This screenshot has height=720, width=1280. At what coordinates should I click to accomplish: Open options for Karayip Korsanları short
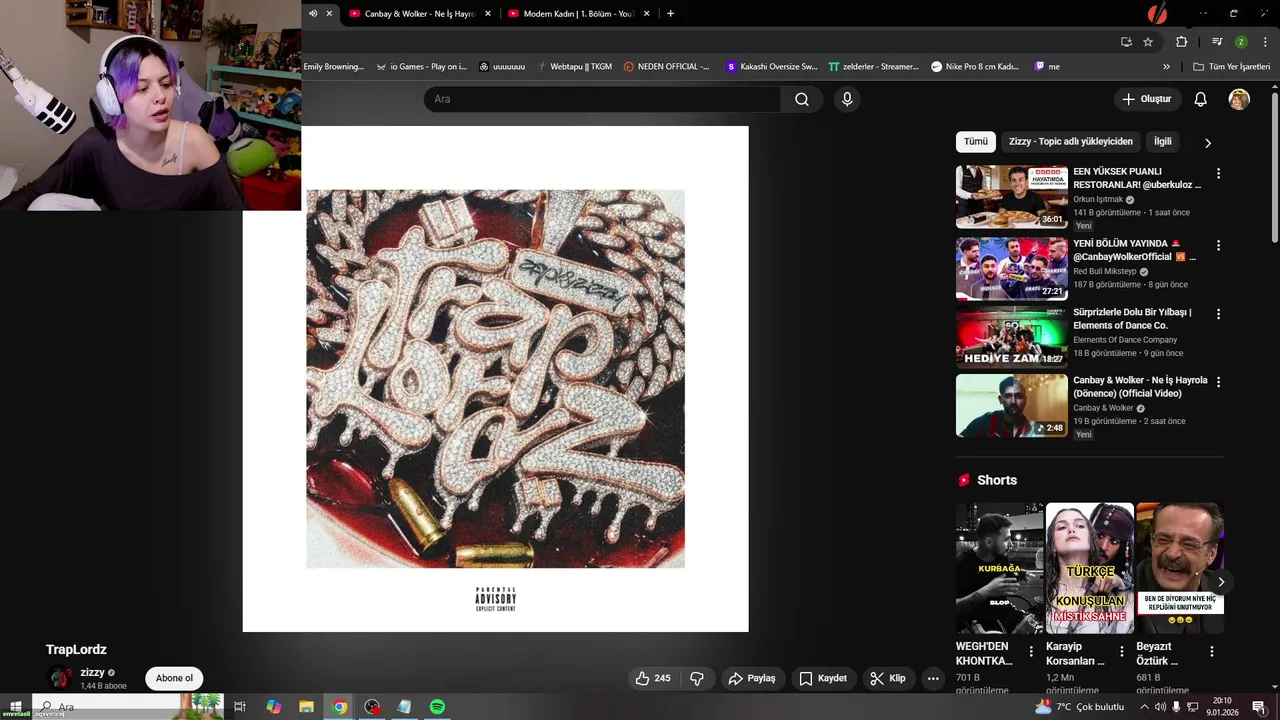click(1121, 651)
